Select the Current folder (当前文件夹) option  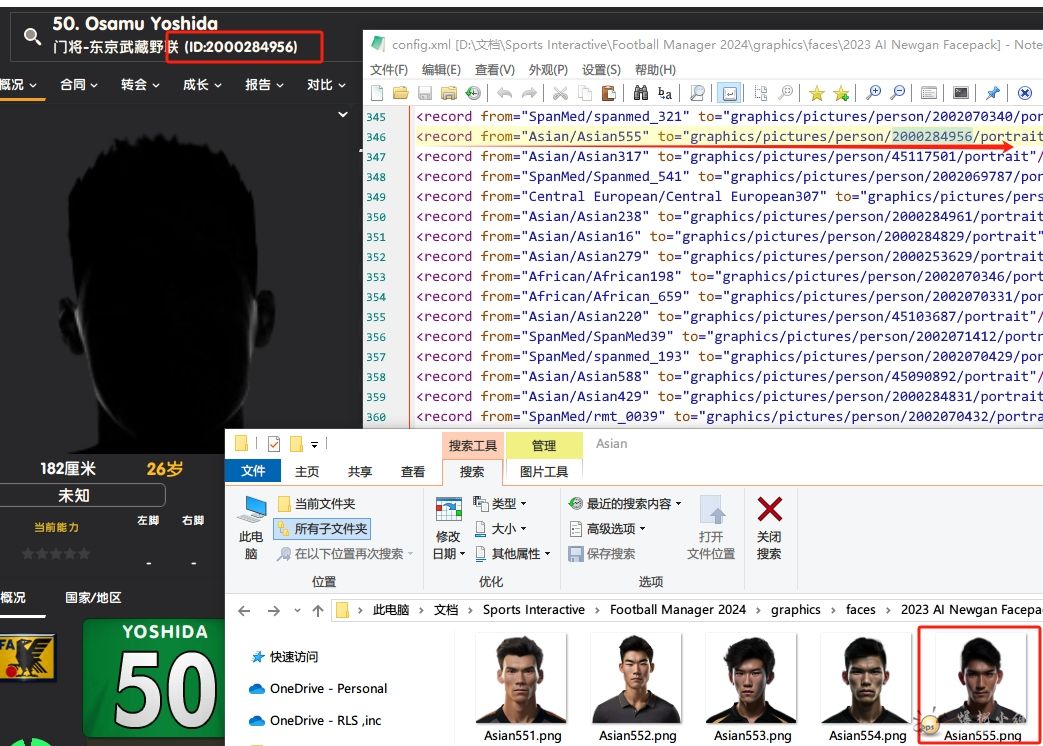316,504
